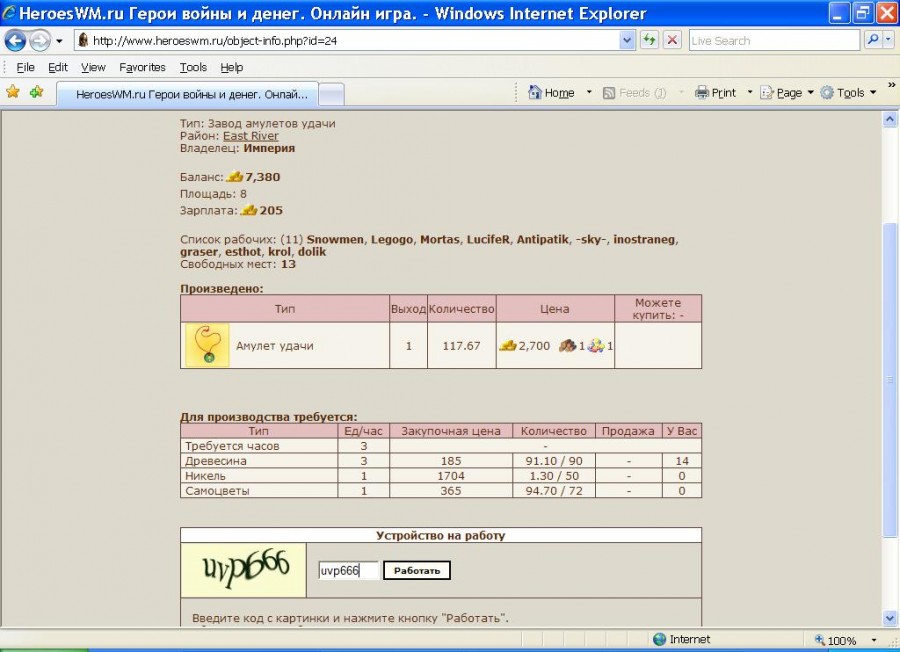Click the address bar URL field

347,41
